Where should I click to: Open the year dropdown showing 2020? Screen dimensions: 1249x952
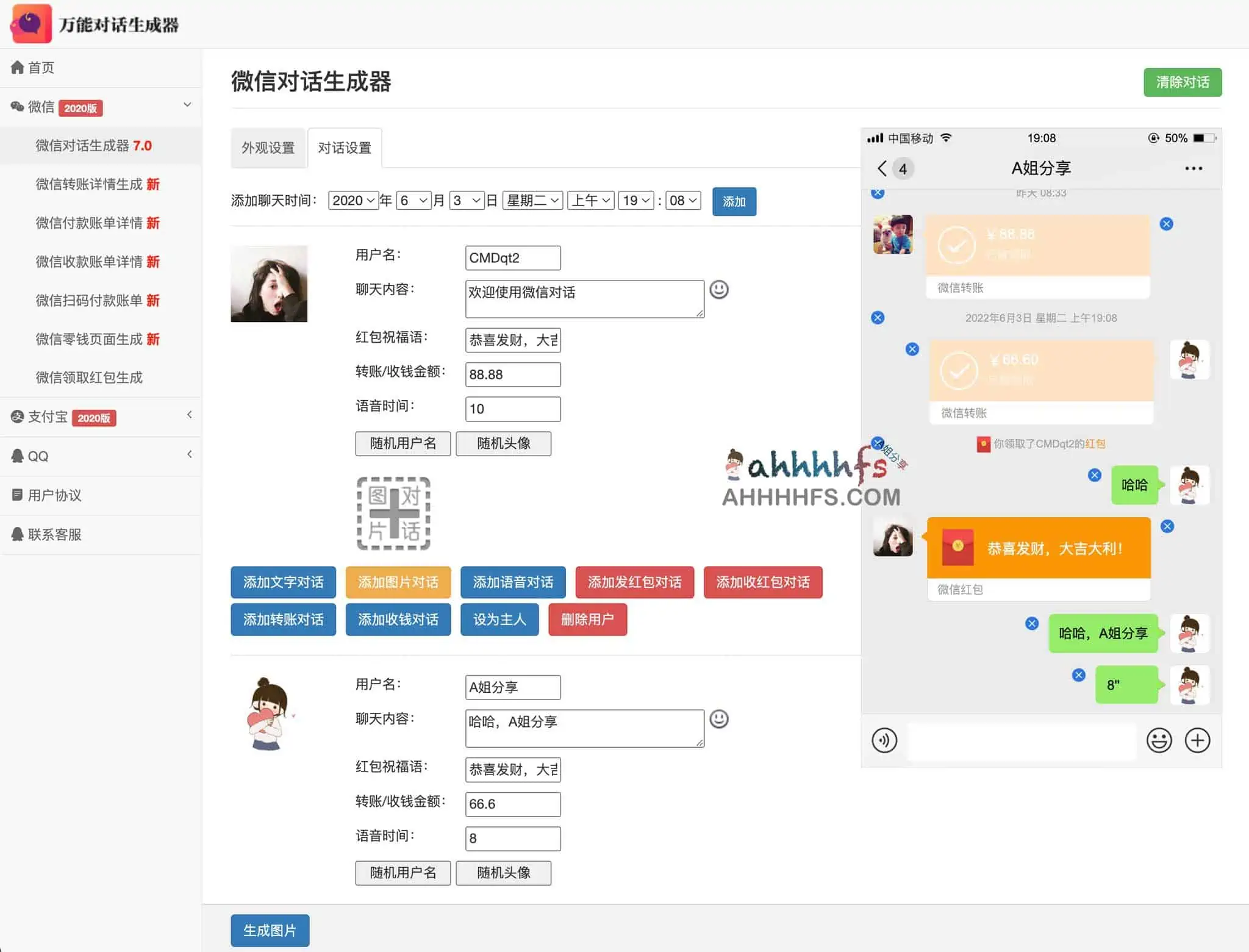[353, 200]
